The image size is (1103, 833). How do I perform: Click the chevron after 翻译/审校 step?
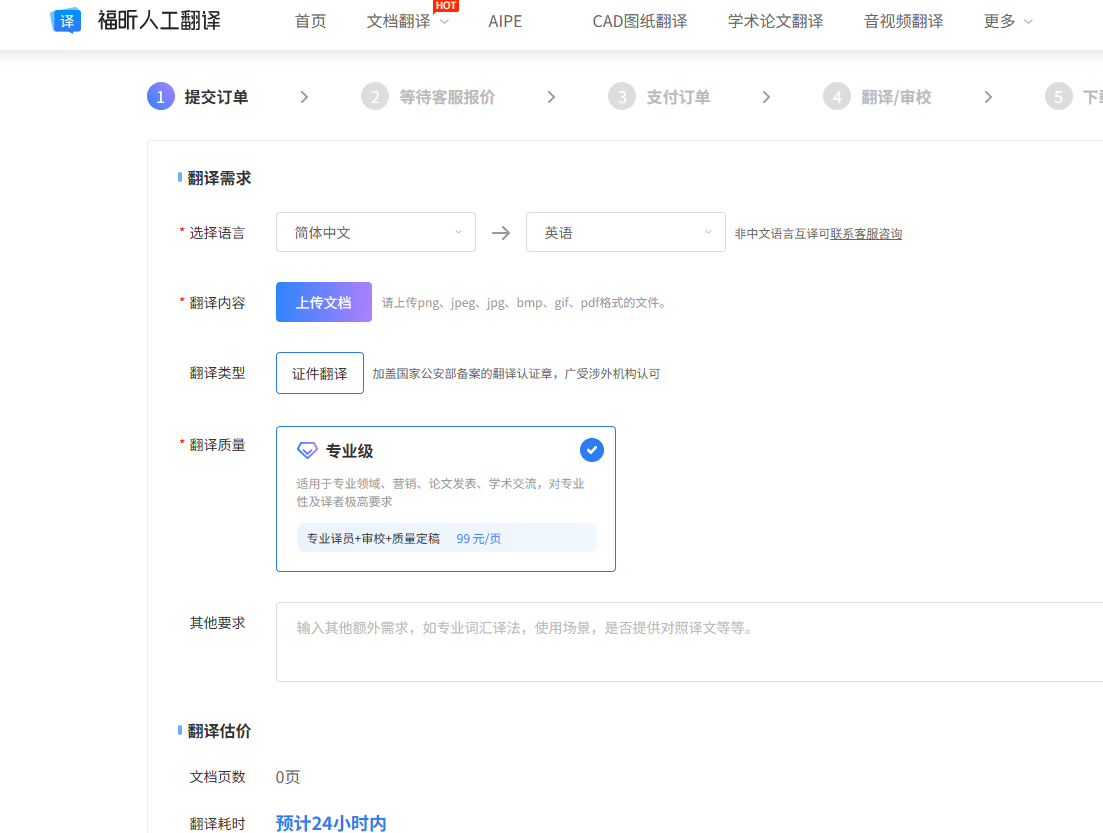pos(988,97)
